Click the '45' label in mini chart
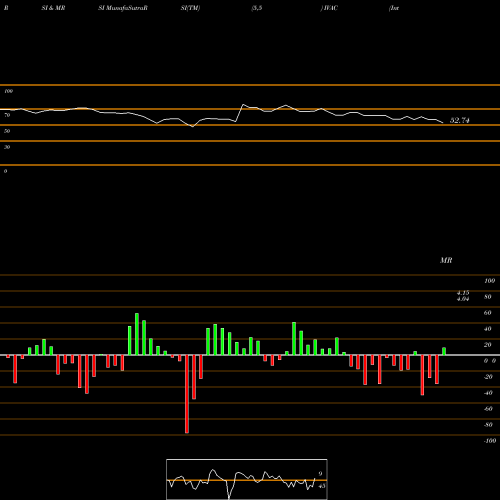Image resolution: width=500 pixels, height=500 pixels. pos(322,486)
